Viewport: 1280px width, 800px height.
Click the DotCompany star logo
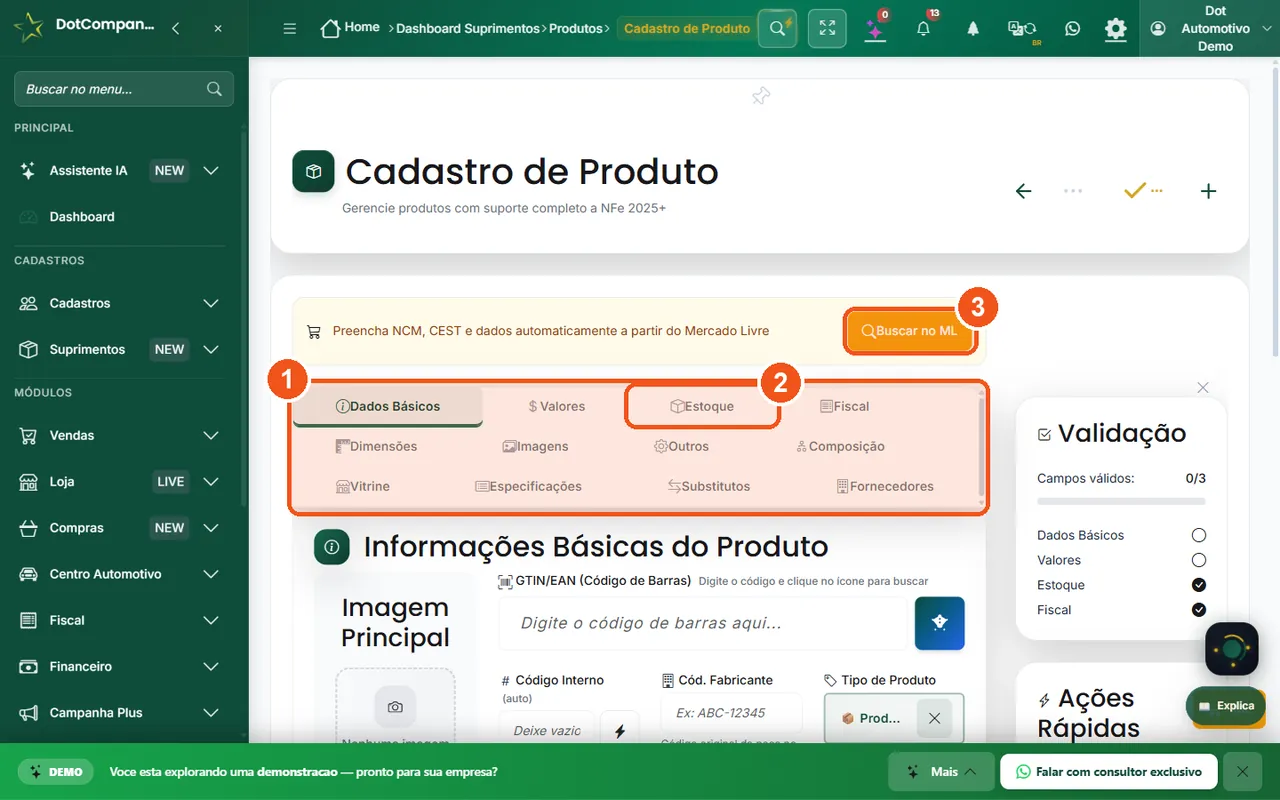(x=29, y=27)
